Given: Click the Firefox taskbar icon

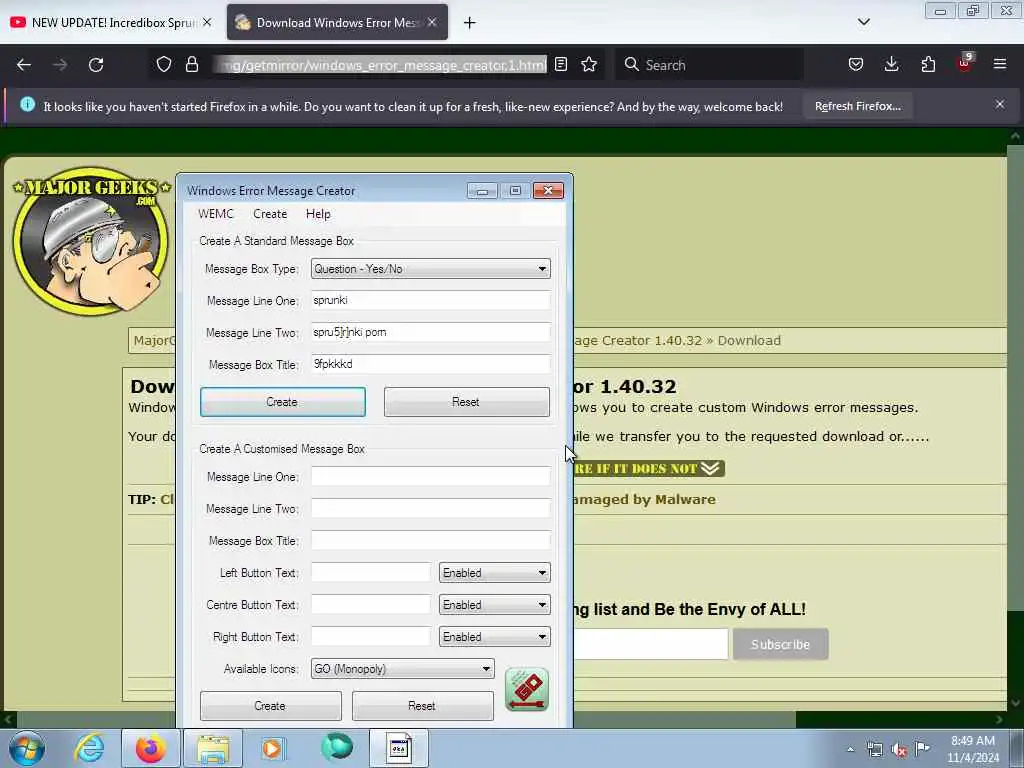Looking at the screenshot, I should [x=150, y=748].
